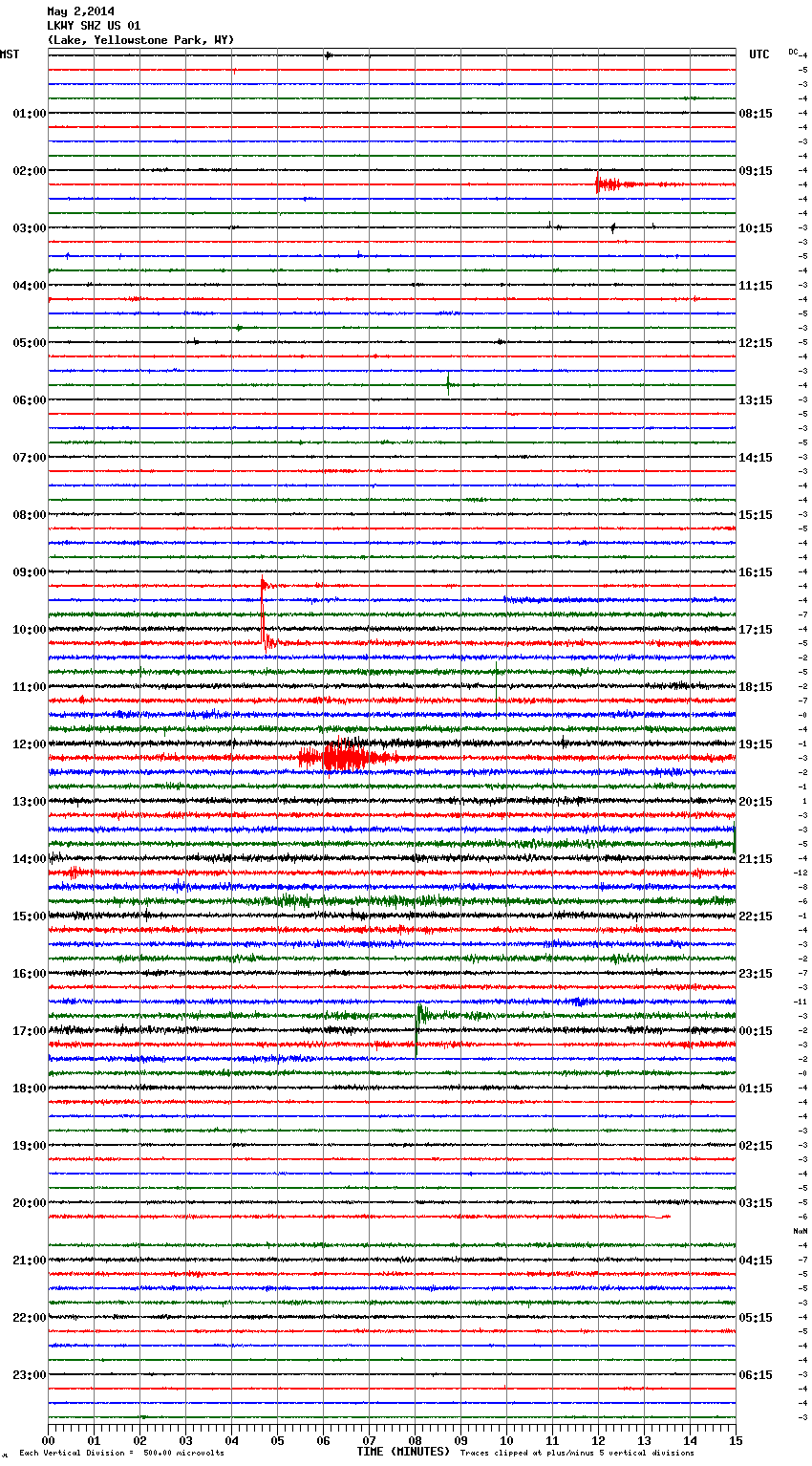The height and width of the screenshot is (1466, 812).
Task: Click the black spike near minute 12 on 03:00 trace
Action: click(x=612, y=227)
